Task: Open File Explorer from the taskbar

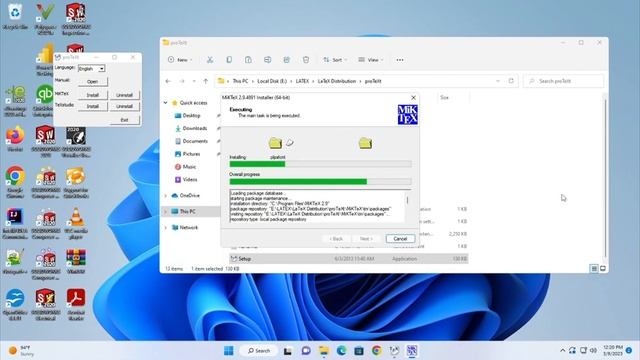Action: click(324, 351)
